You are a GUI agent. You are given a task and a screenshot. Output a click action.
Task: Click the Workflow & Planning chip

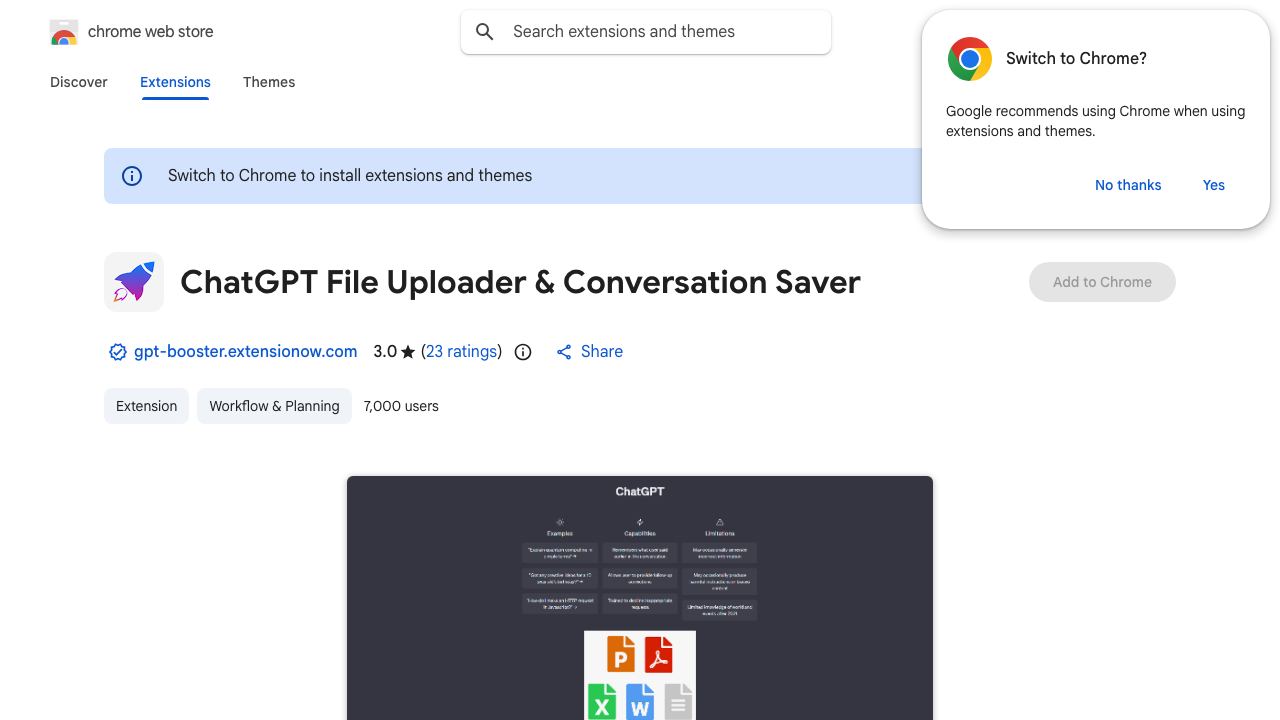274,406
